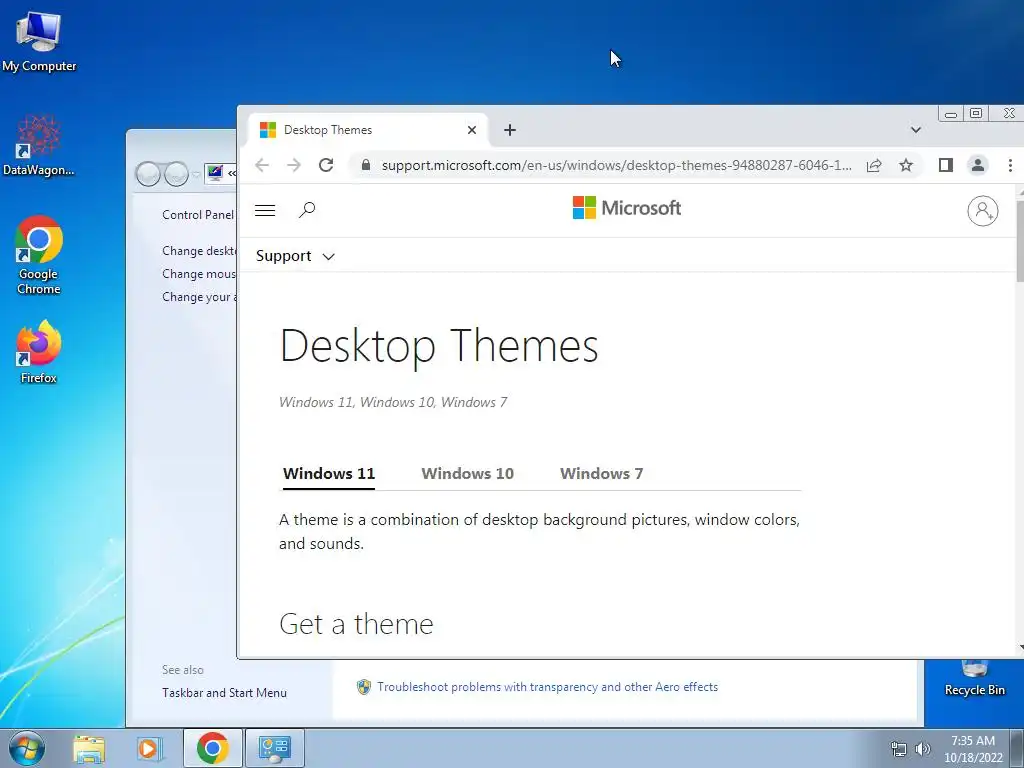Close the Desktop Themes tab
The height and width of the screenshot is (768, 1024).
[472, 130]
